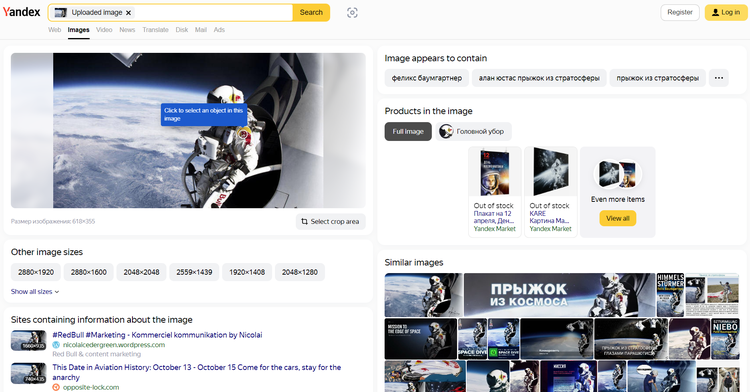
Task: Expand more tags with the ellipsis button
Action: pos(718,78)
